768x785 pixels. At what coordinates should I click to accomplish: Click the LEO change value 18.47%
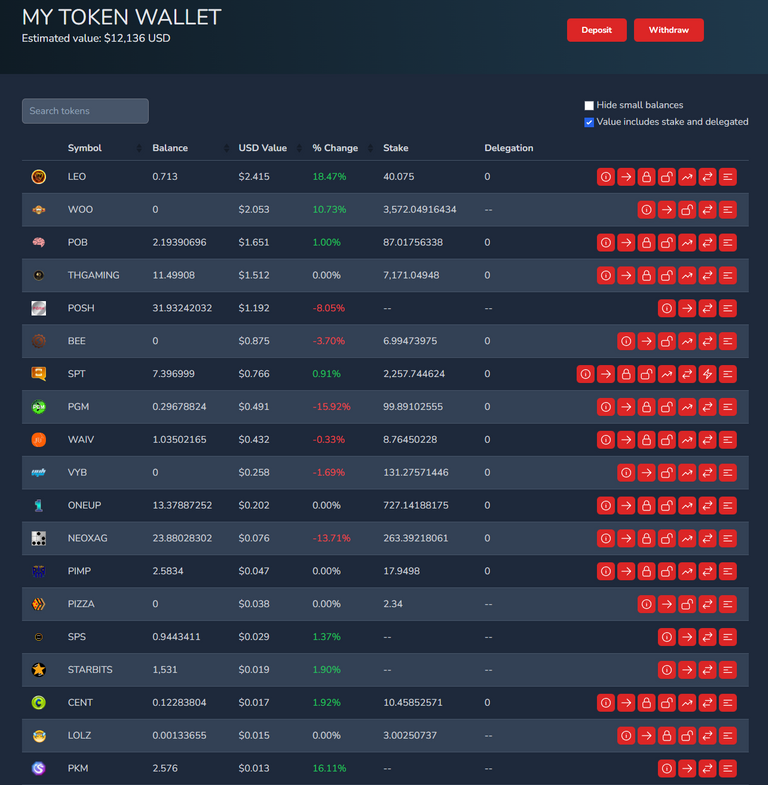[x=329, y=177]
